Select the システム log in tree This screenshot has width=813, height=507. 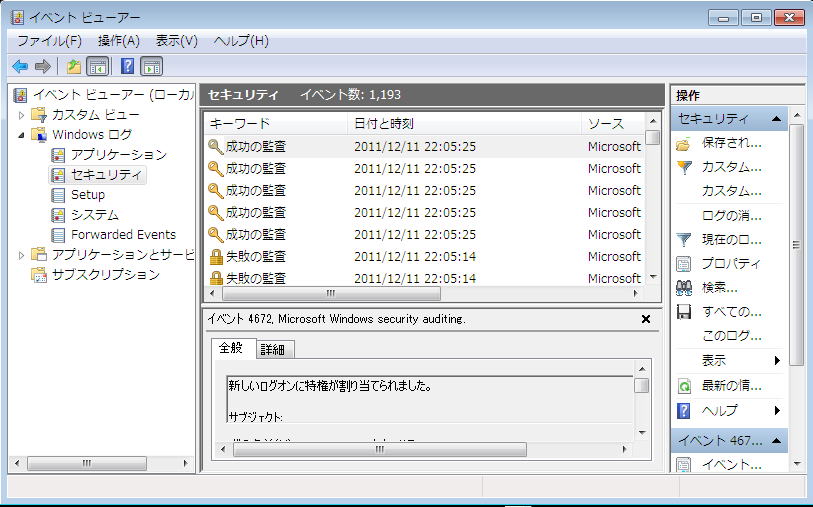pos(95,215)
